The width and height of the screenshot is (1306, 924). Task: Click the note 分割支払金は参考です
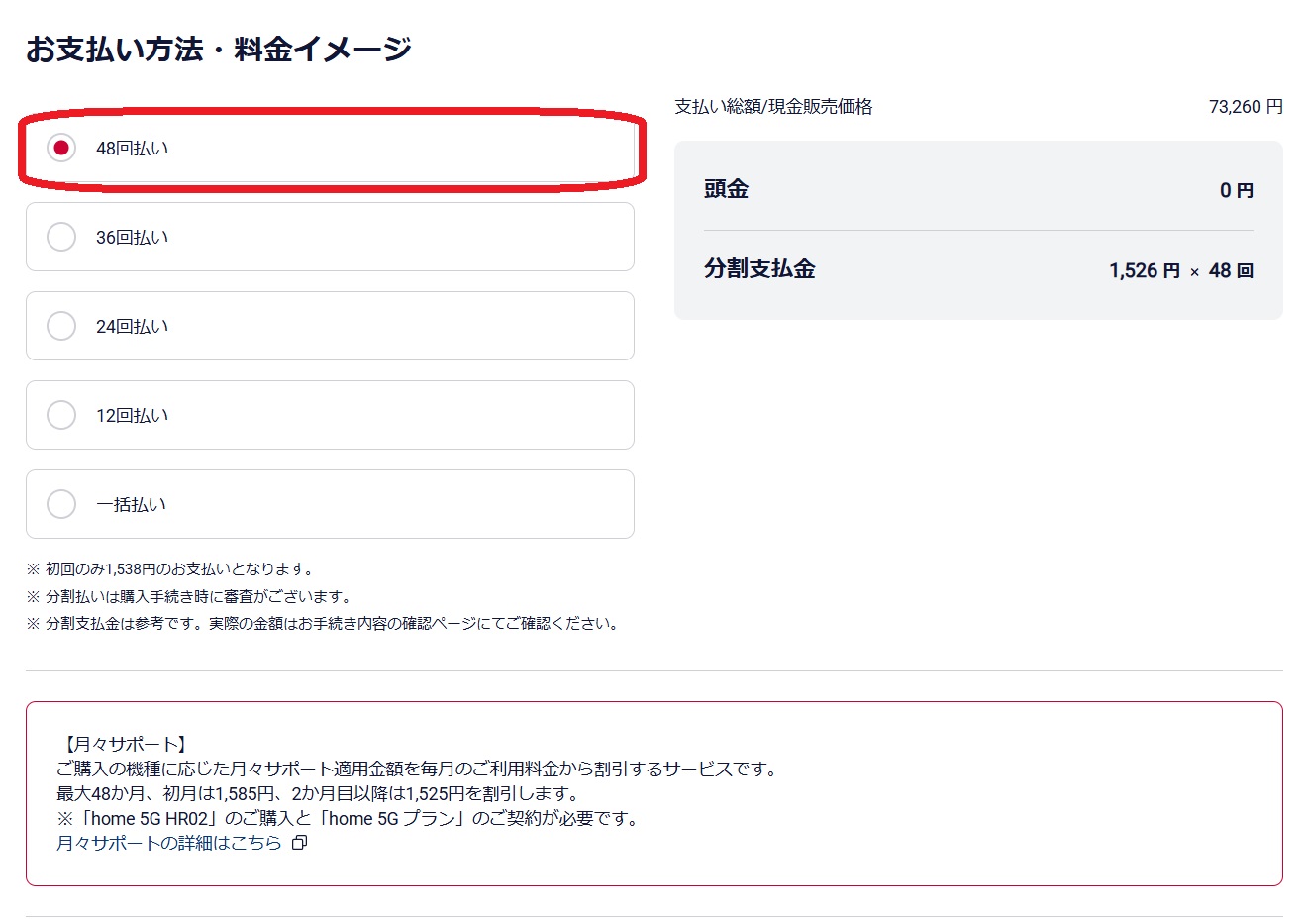[324, 624]
